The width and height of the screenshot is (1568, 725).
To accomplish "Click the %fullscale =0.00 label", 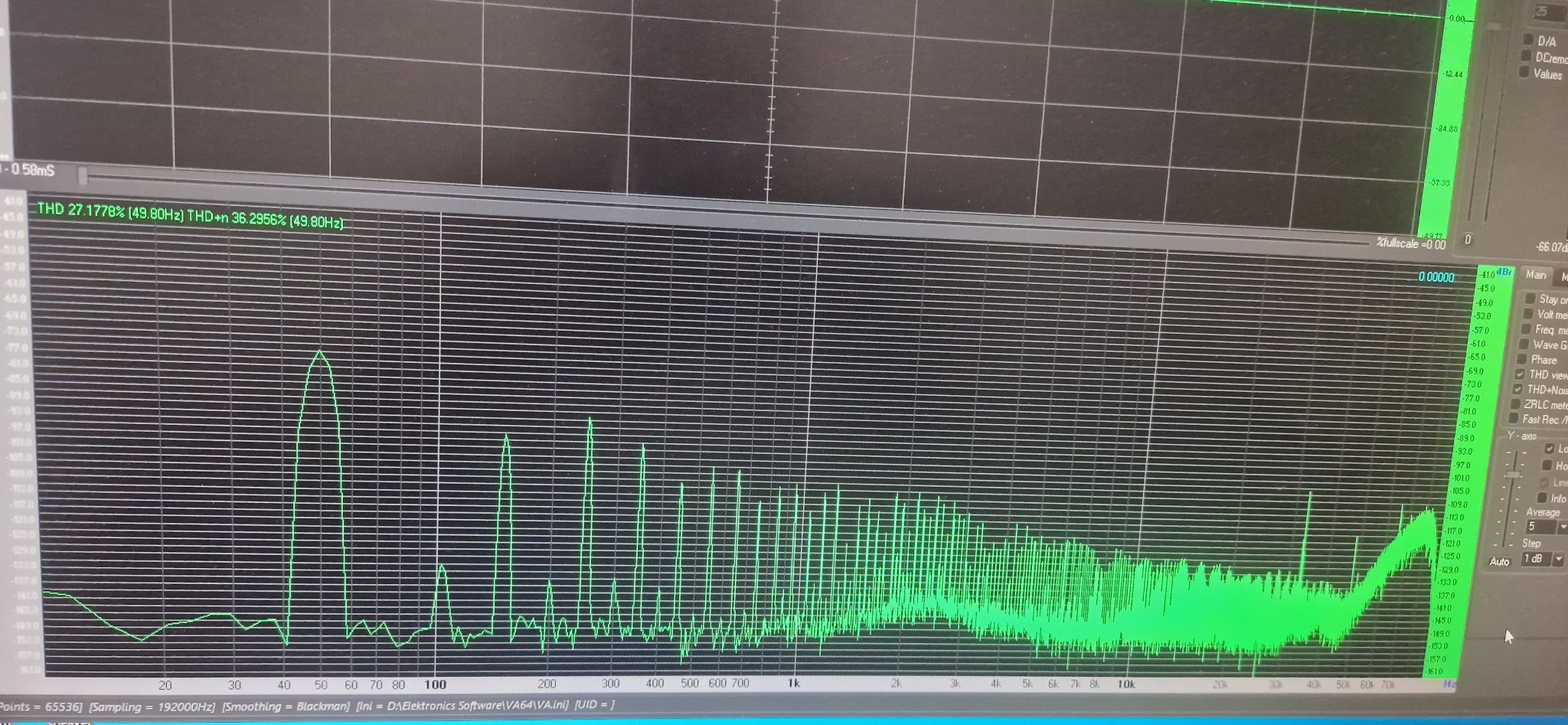I will pos(1411,243).
